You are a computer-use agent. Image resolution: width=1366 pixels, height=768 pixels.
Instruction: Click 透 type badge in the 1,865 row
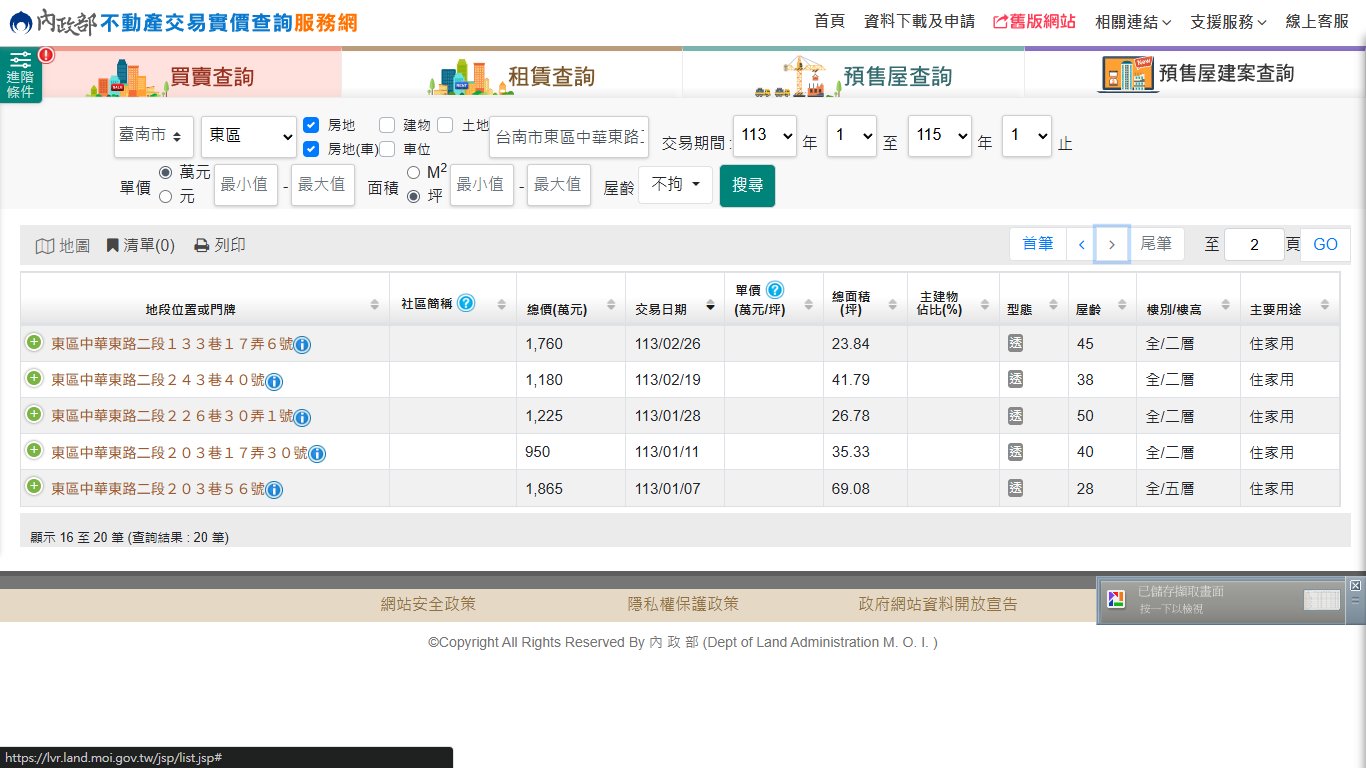[1015, 488]
